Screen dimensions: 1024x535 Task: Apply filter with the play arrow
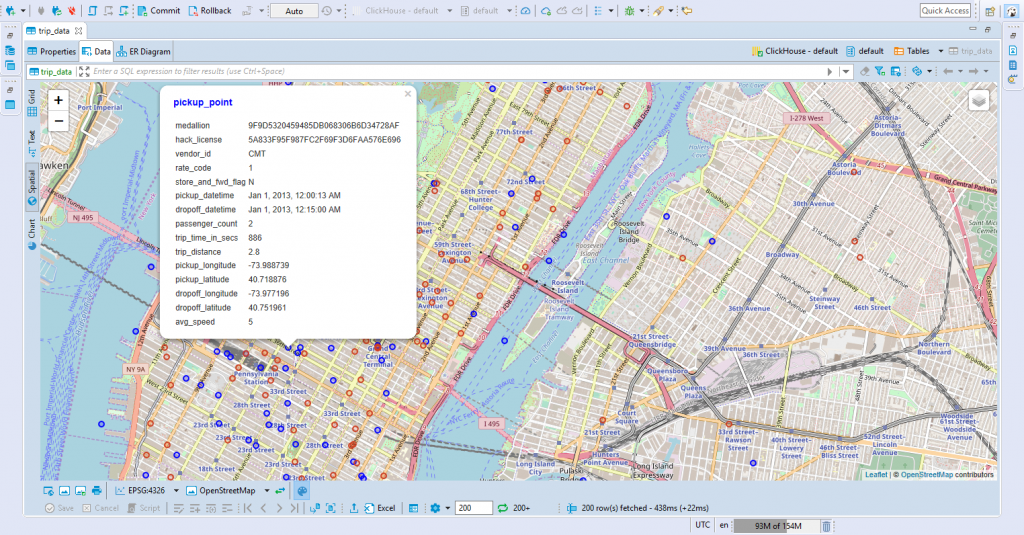tap(830, 71)
